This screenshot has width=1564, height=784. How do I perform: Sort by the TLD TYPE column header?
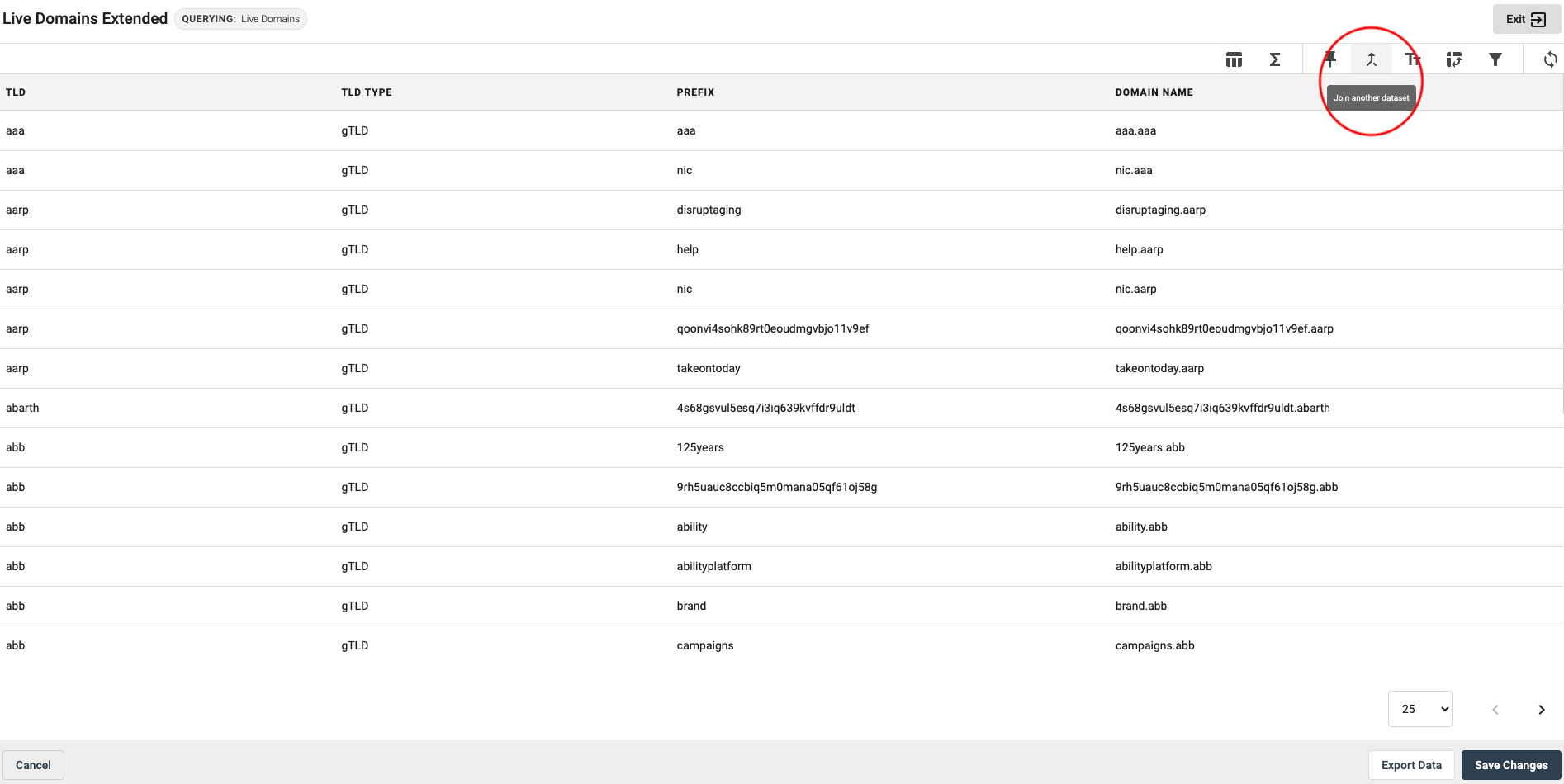click(x=367, y=92)
